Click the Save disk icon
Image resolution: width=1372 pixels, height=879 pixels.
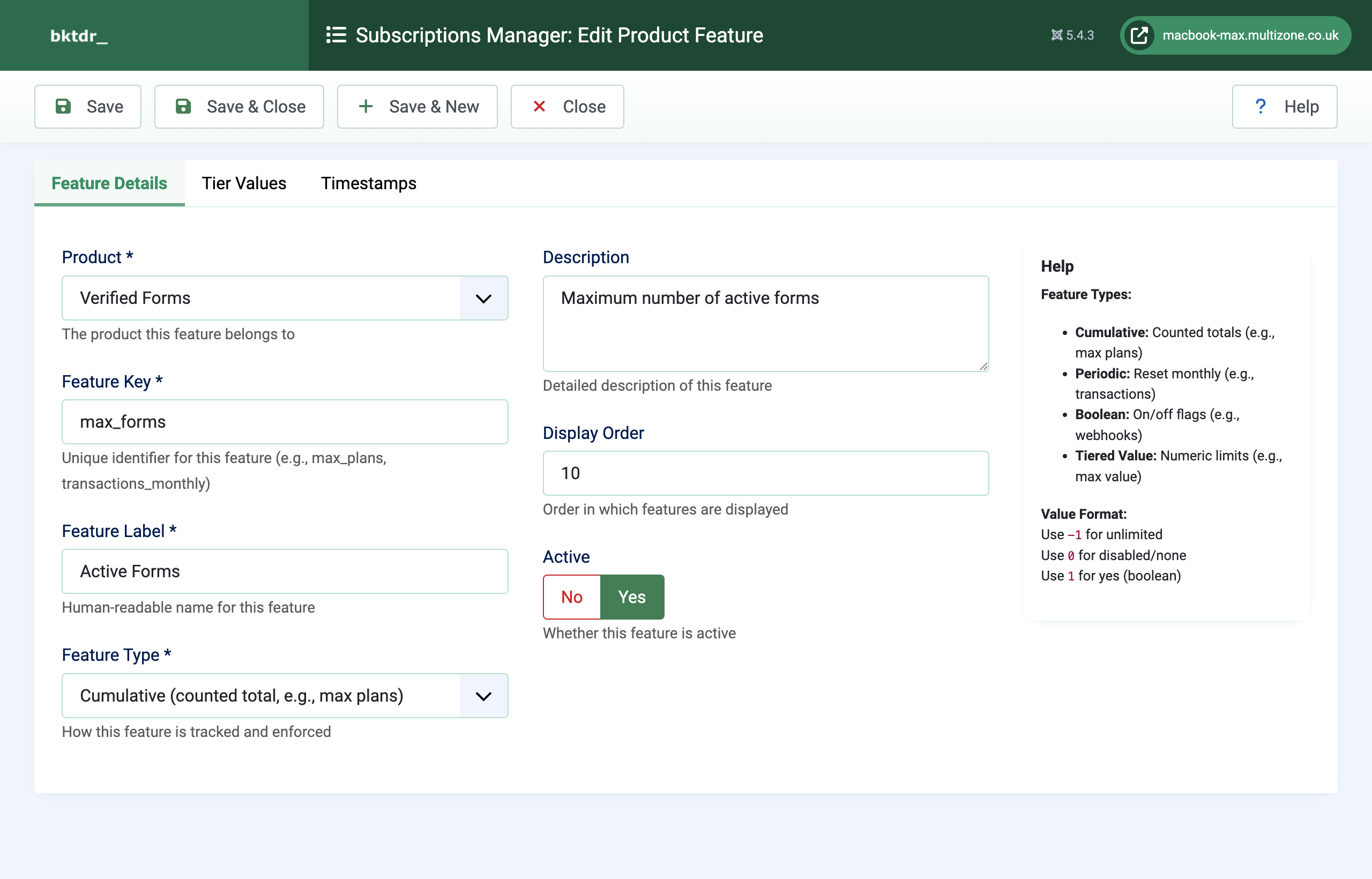63,106
